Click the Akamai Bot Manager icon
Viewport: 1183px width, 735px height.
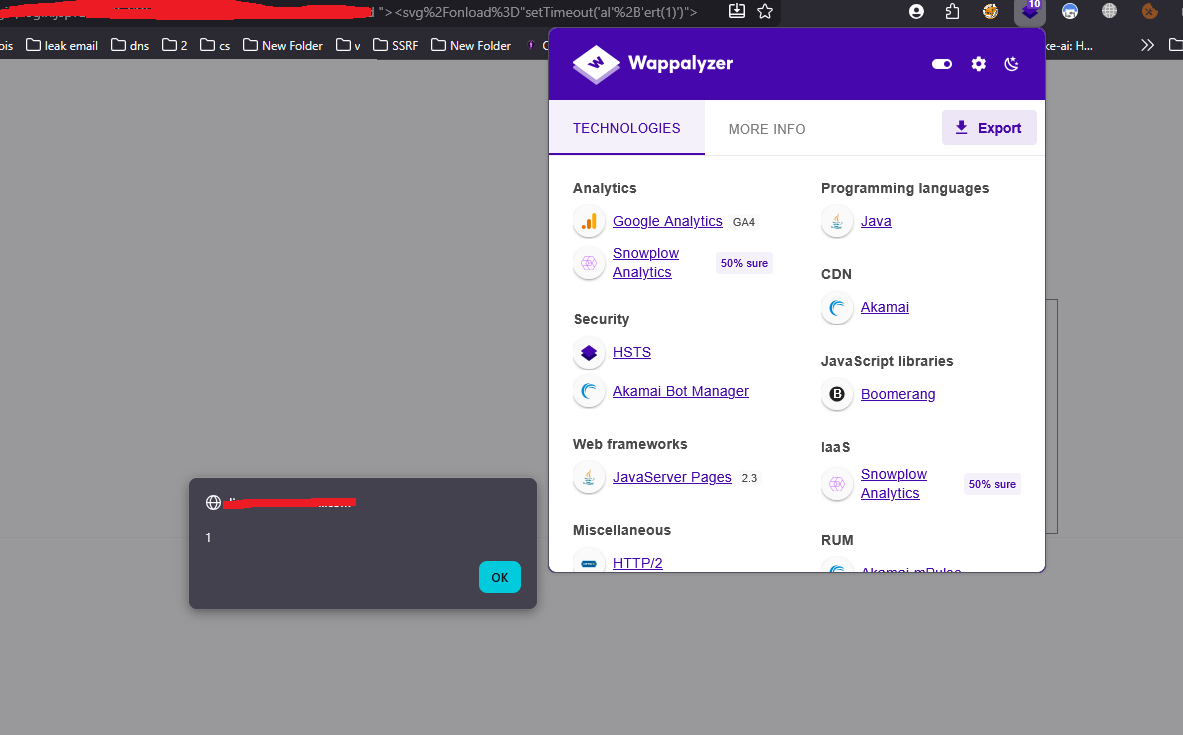[589, 391]
